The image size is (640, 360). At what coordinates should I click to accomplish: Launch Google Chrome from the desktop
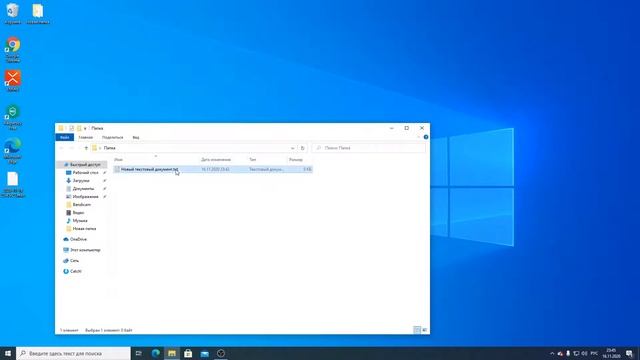pos(13,50)
